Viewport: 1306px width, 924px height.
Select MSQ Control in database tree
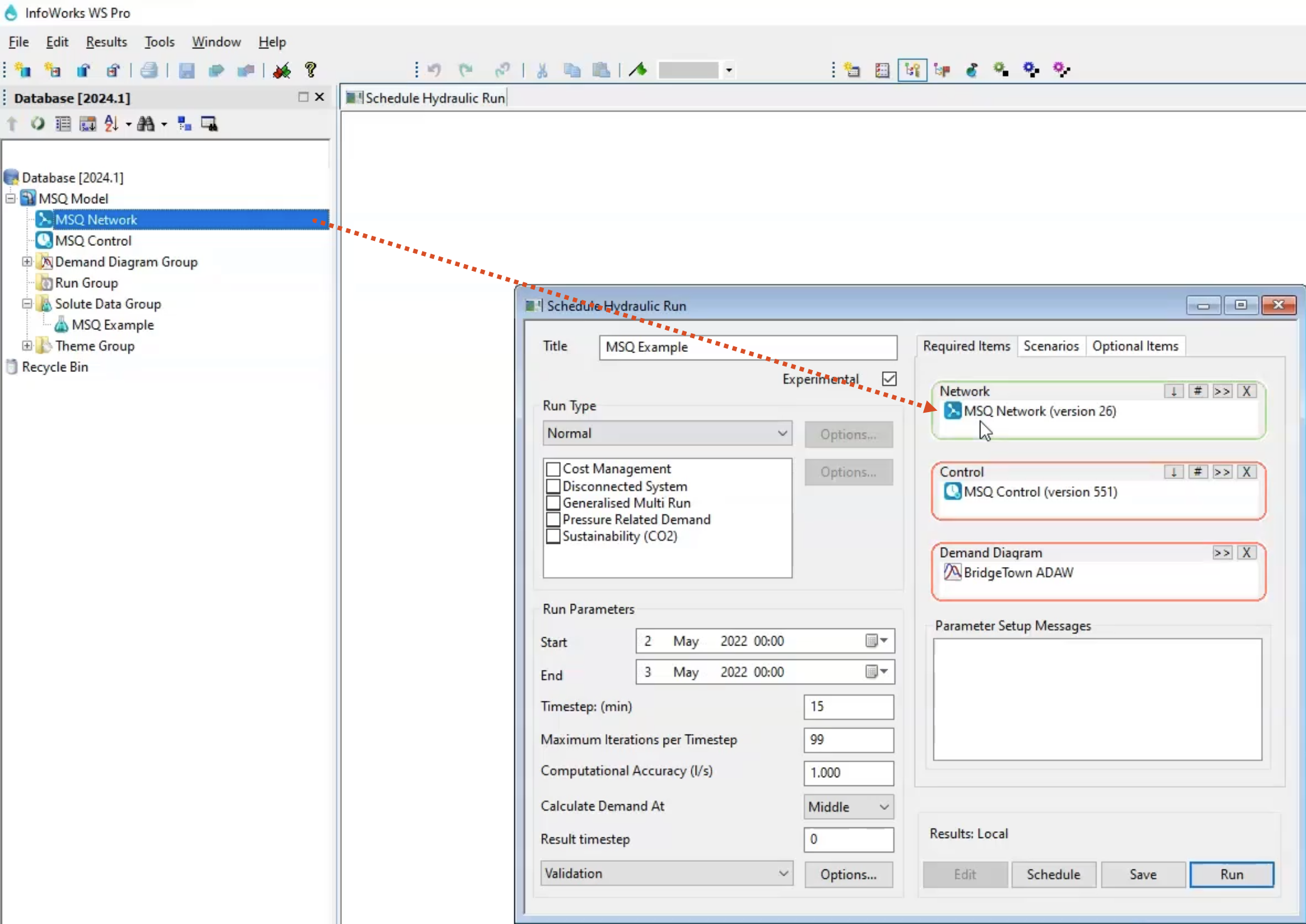(93, 240)
